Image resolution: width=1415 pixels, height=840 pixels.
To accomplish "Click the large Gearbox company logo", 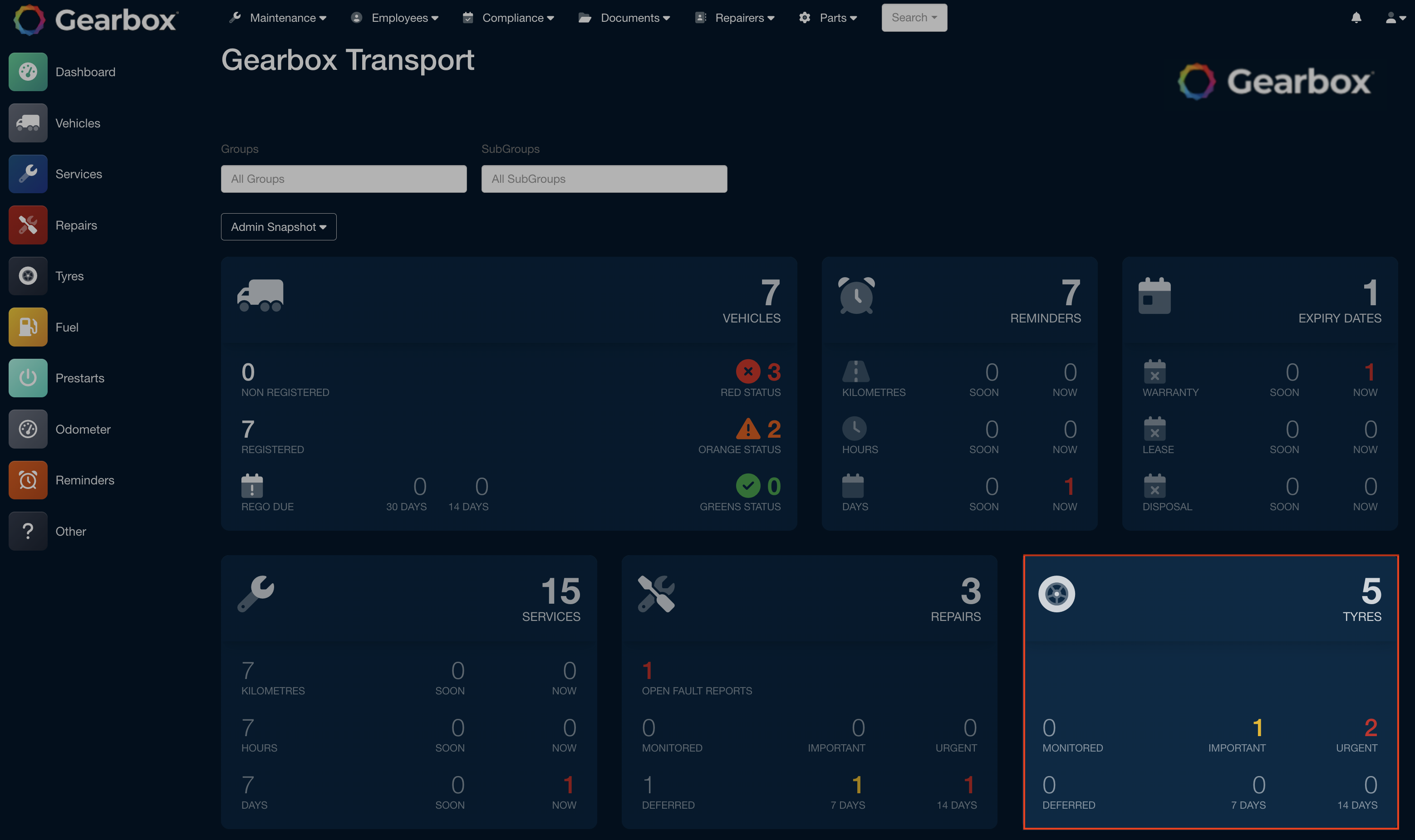I will point(1276,81).
